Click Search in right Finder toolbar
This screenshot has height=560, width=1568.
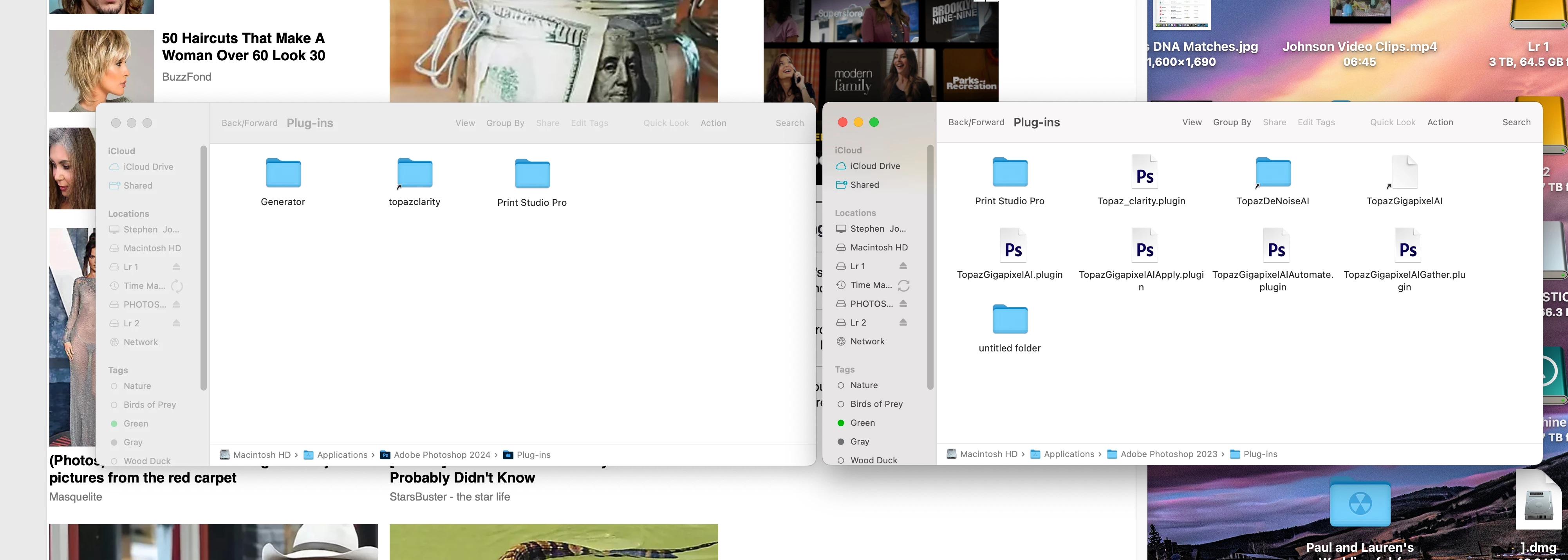coord(1516,122)
